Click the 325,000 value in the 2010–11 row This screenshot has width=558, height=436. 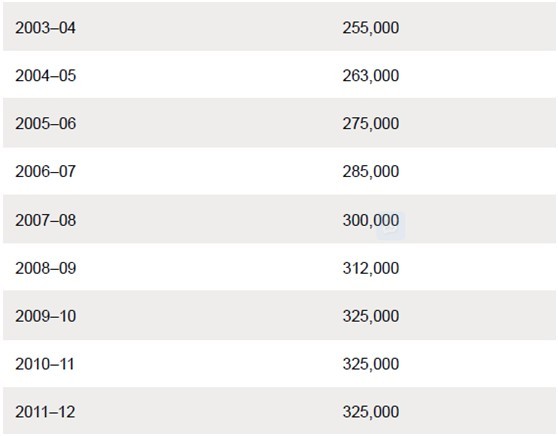(x=370, y=364)
